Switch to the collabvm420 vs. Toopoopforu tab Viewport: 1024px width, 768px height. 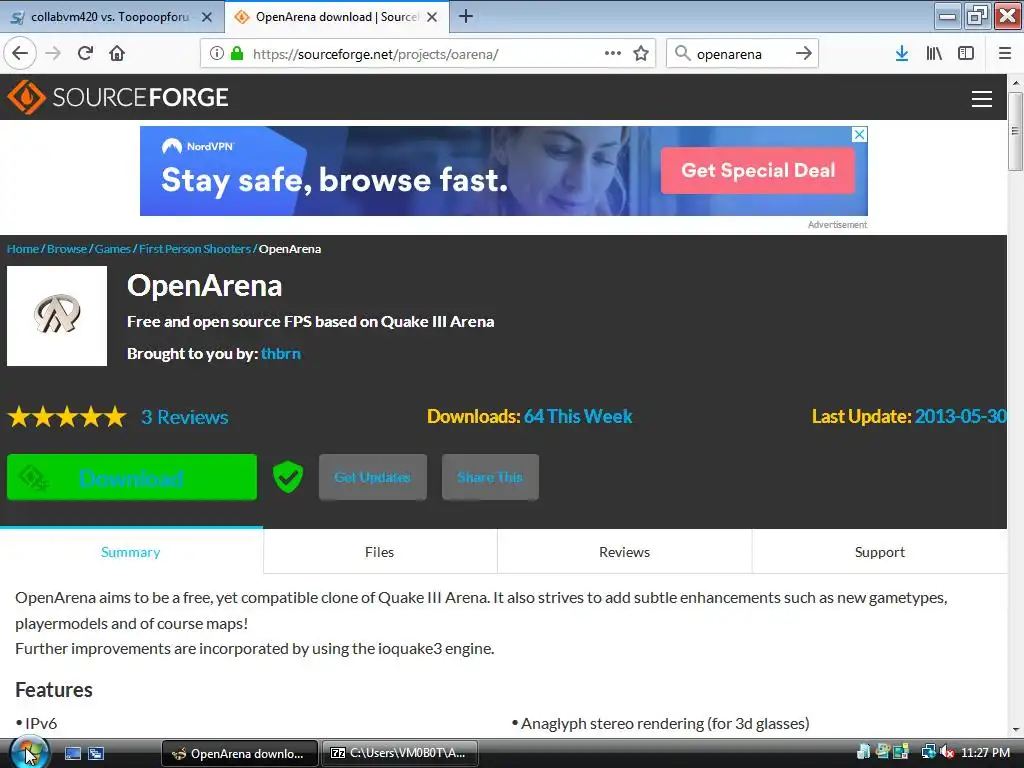(111, 17)
